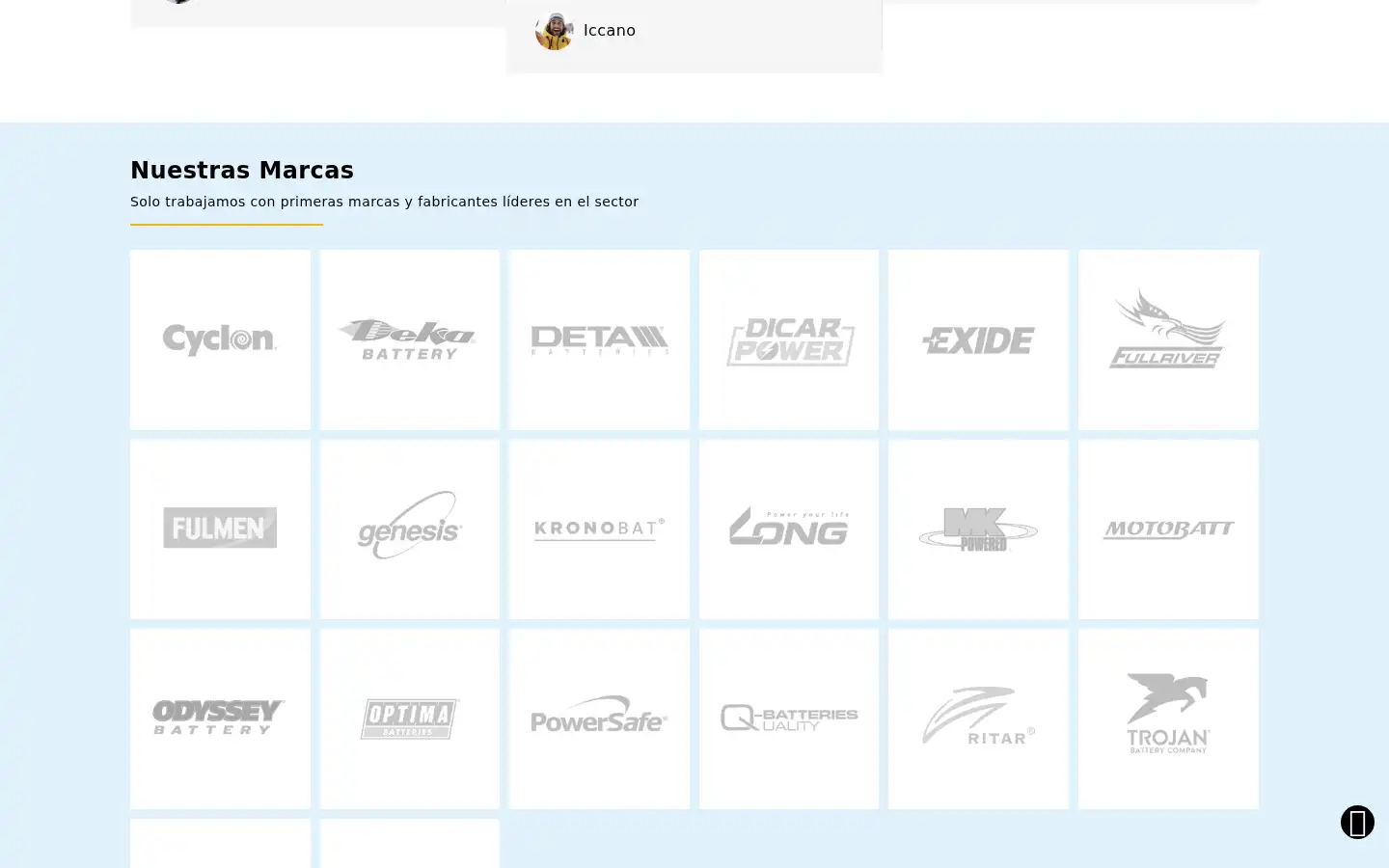Open the MK Powered brand logo
Image resolution: width=1389 pixels, height=868 pixels.
[978, 529]
